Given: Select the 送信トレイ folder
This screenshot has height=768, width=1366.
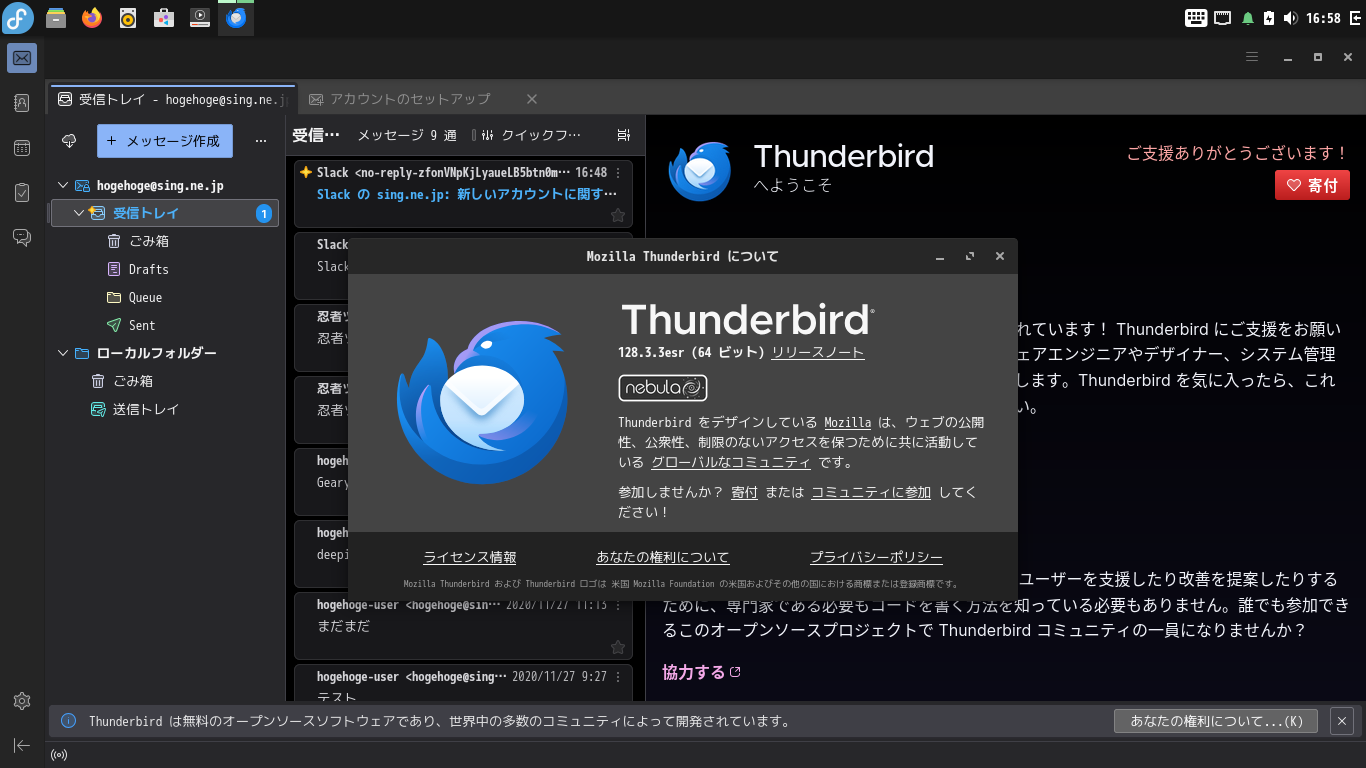Looking at the screenshot, I should click(165, 409).
